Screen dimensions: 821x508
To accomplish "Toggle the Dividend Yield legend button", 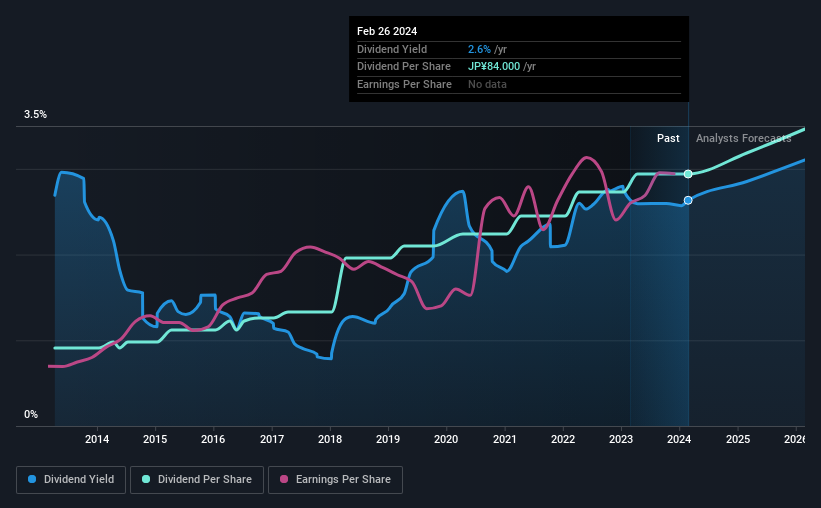I will tap(71, 480).
